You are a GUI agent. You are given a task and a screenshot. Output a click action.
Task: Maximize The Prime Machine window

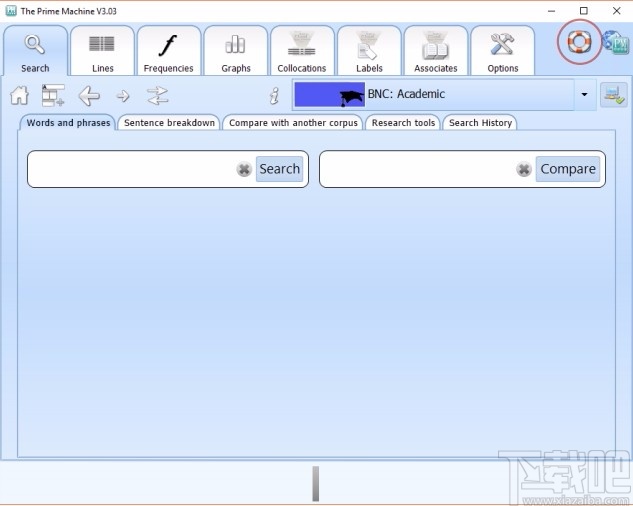click(x=584, y=11)
